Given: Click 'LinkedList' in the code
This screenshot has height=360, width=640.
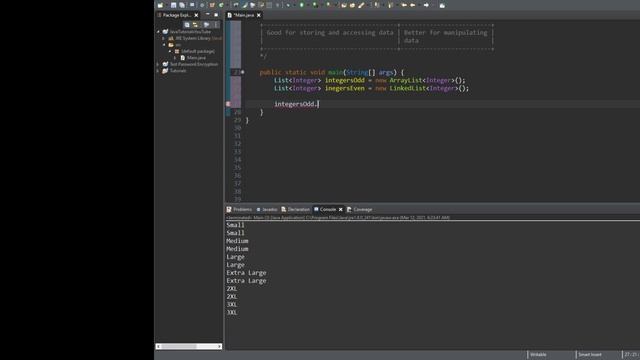Looking at the screenshot, I should pyautogui.click(x=406, y=88).
